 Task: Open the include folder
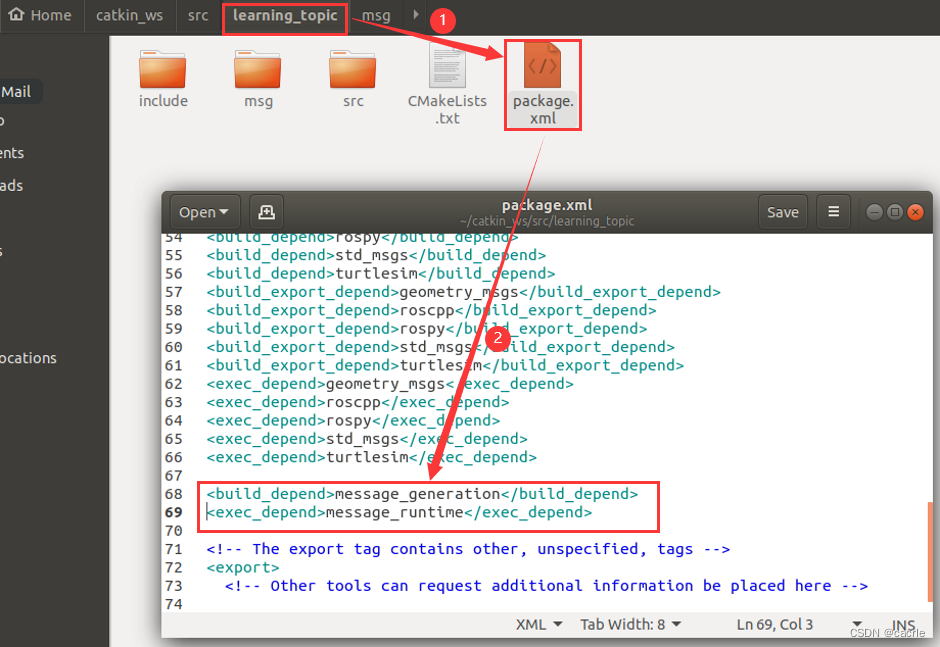162,79
